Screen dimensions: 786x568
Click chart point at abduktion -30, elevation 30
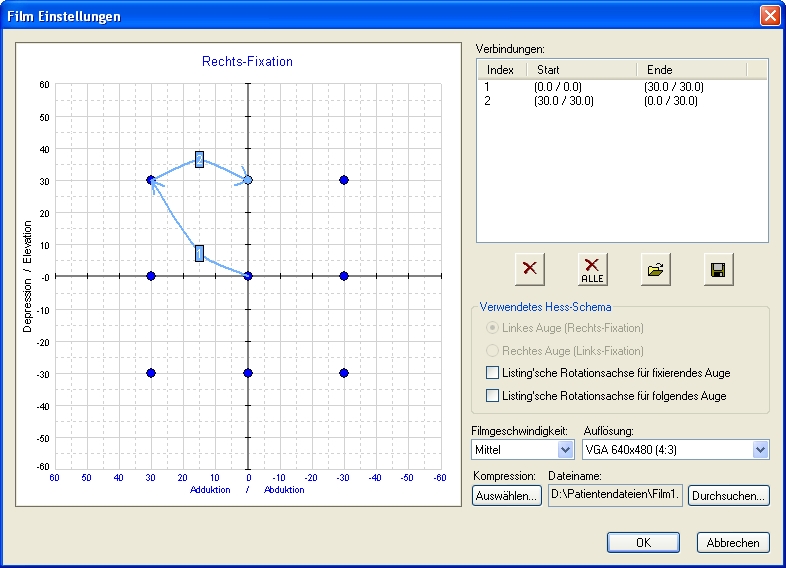(x=344, y=180)
